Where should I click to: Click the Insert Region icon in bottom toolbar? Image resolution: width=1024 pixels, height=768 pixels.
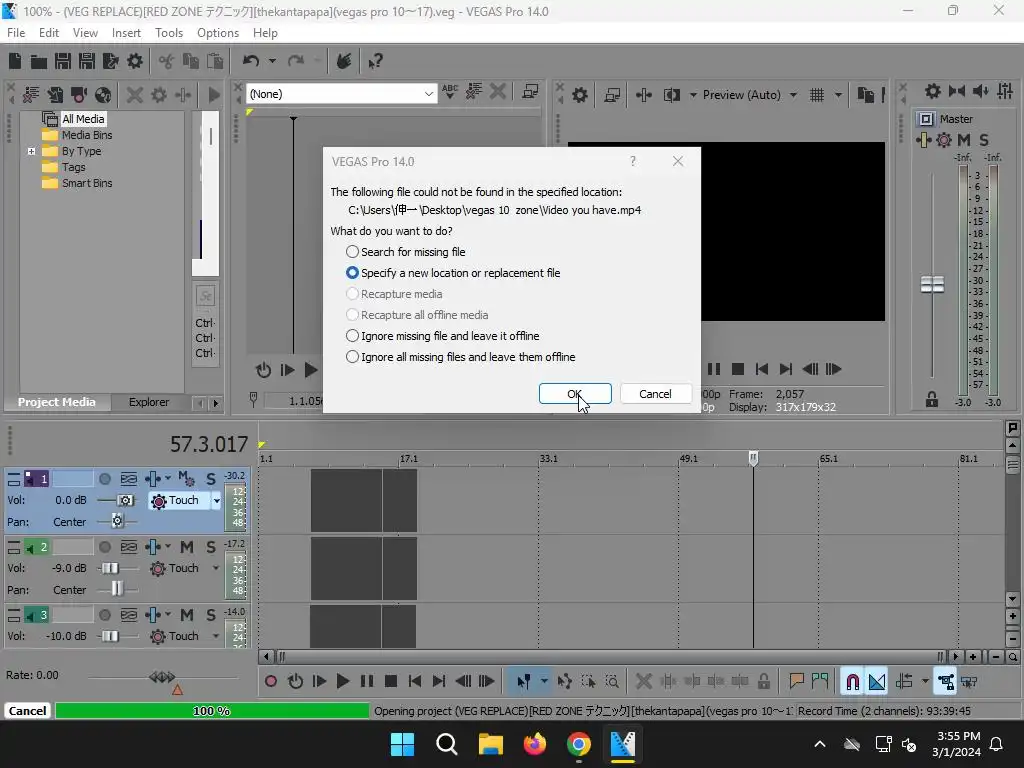[820, 682]
